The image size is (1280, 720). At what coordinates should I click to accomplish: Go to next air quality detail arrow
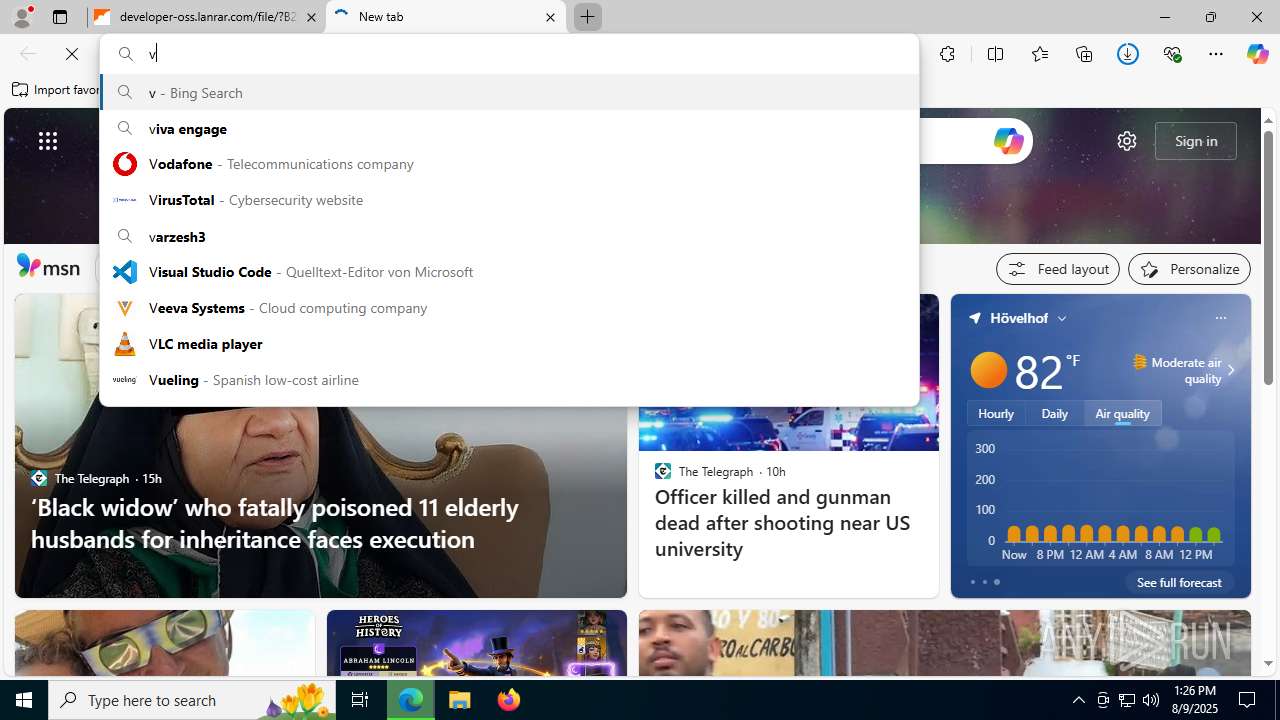click(1231, 371)
